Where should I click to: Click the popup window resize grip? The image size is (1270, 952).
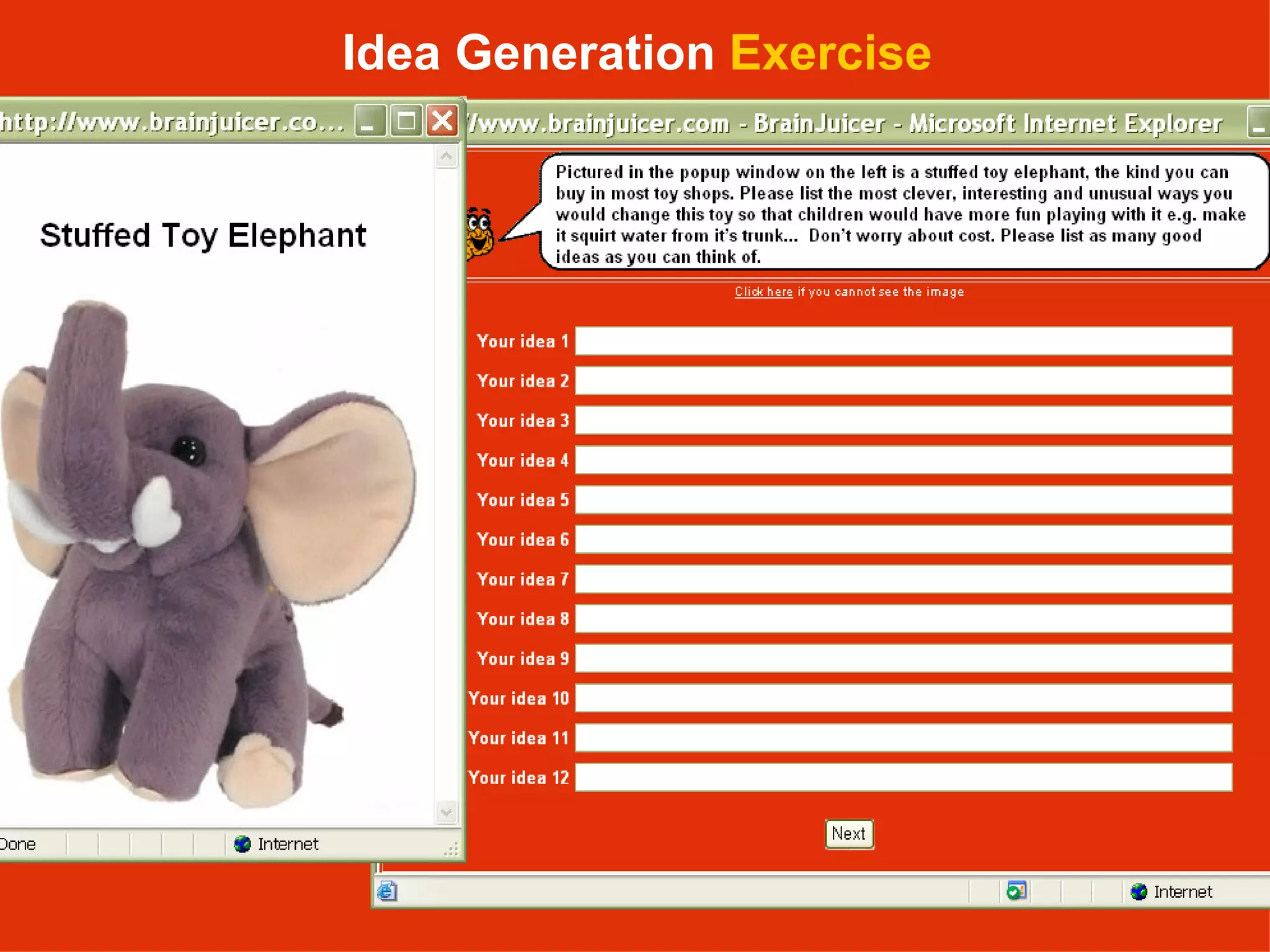453,850
